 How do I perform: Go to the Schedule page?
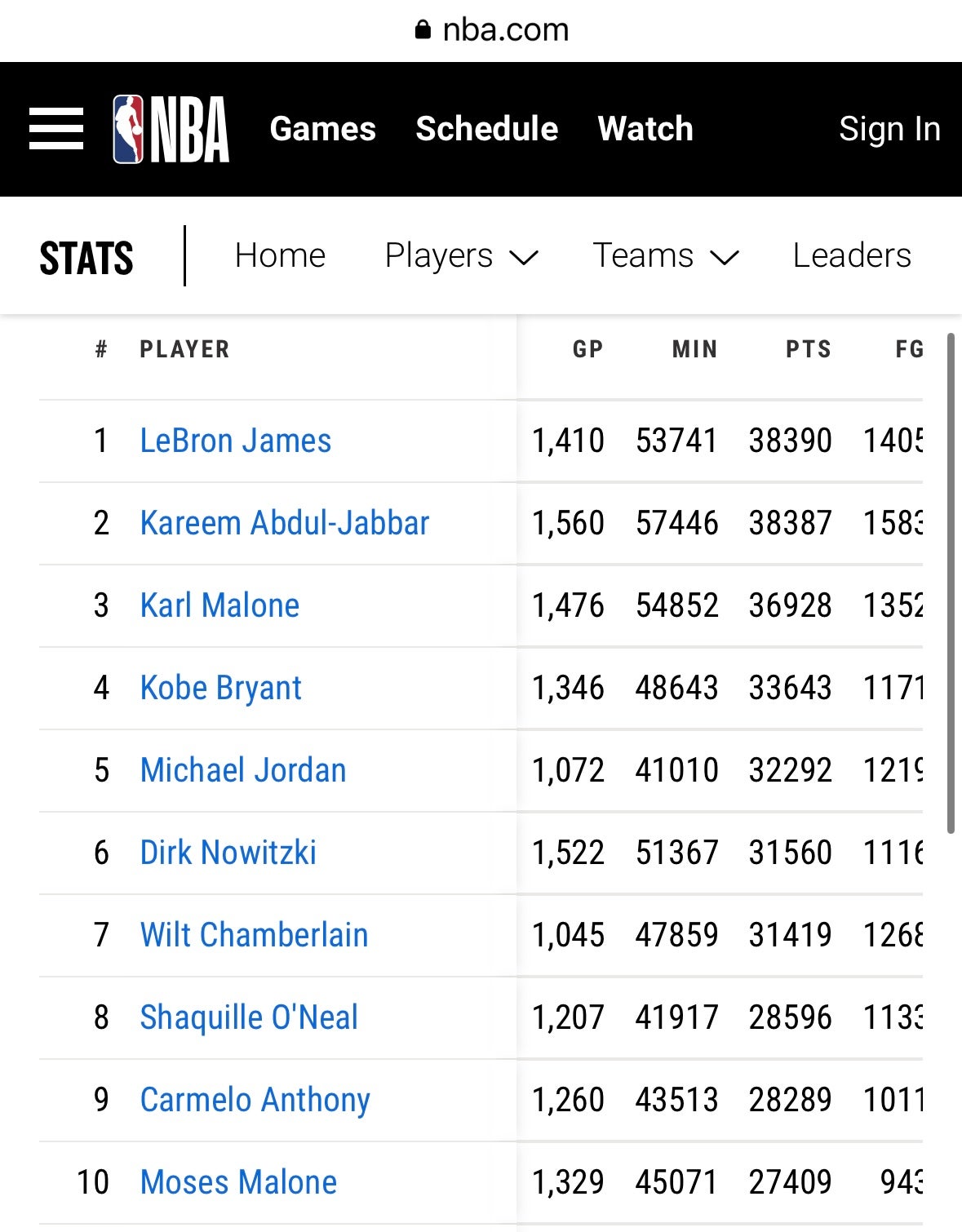(x=487, y=129)
